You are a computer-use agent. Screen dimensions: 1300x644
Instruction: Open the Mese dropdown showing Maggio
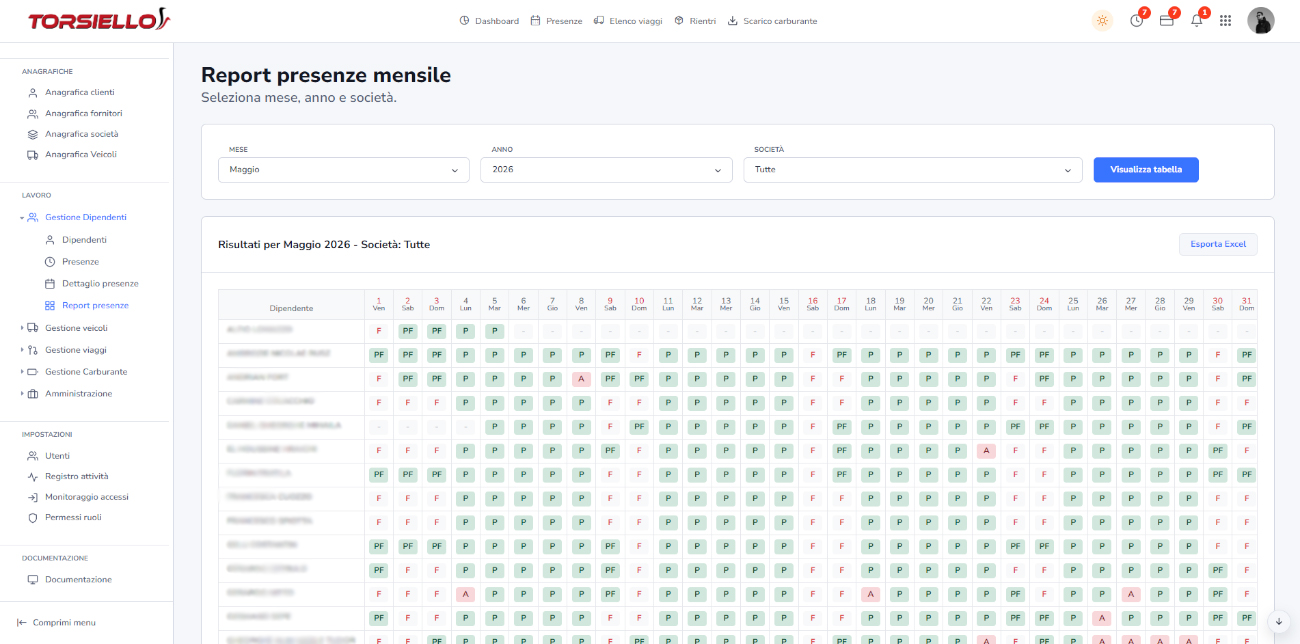coord(344,170)
